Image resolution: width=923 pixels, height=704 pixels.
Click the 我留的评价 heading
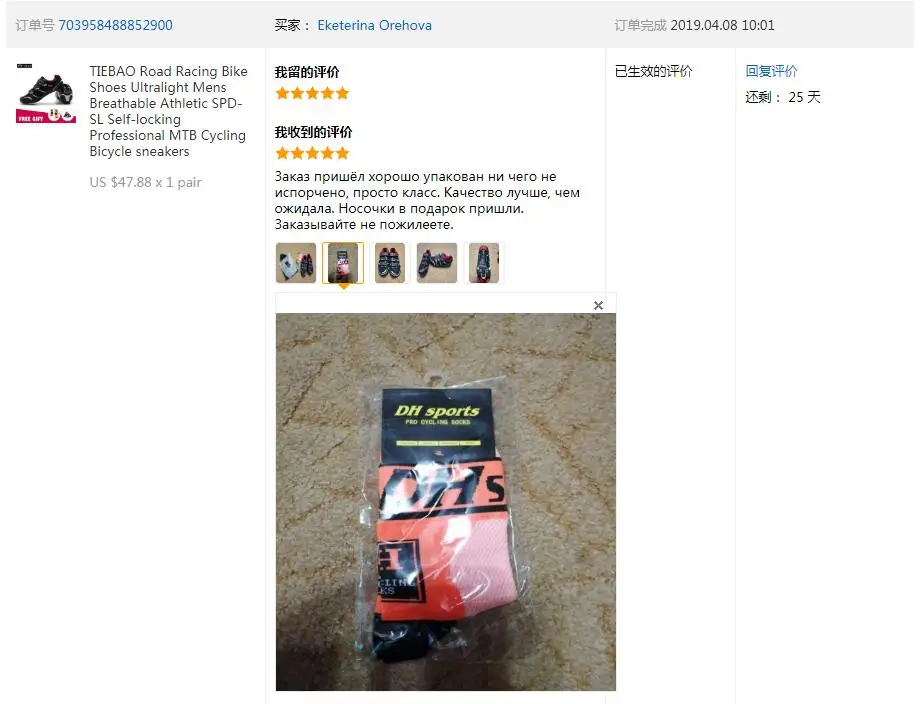click(x=307, y=72)
